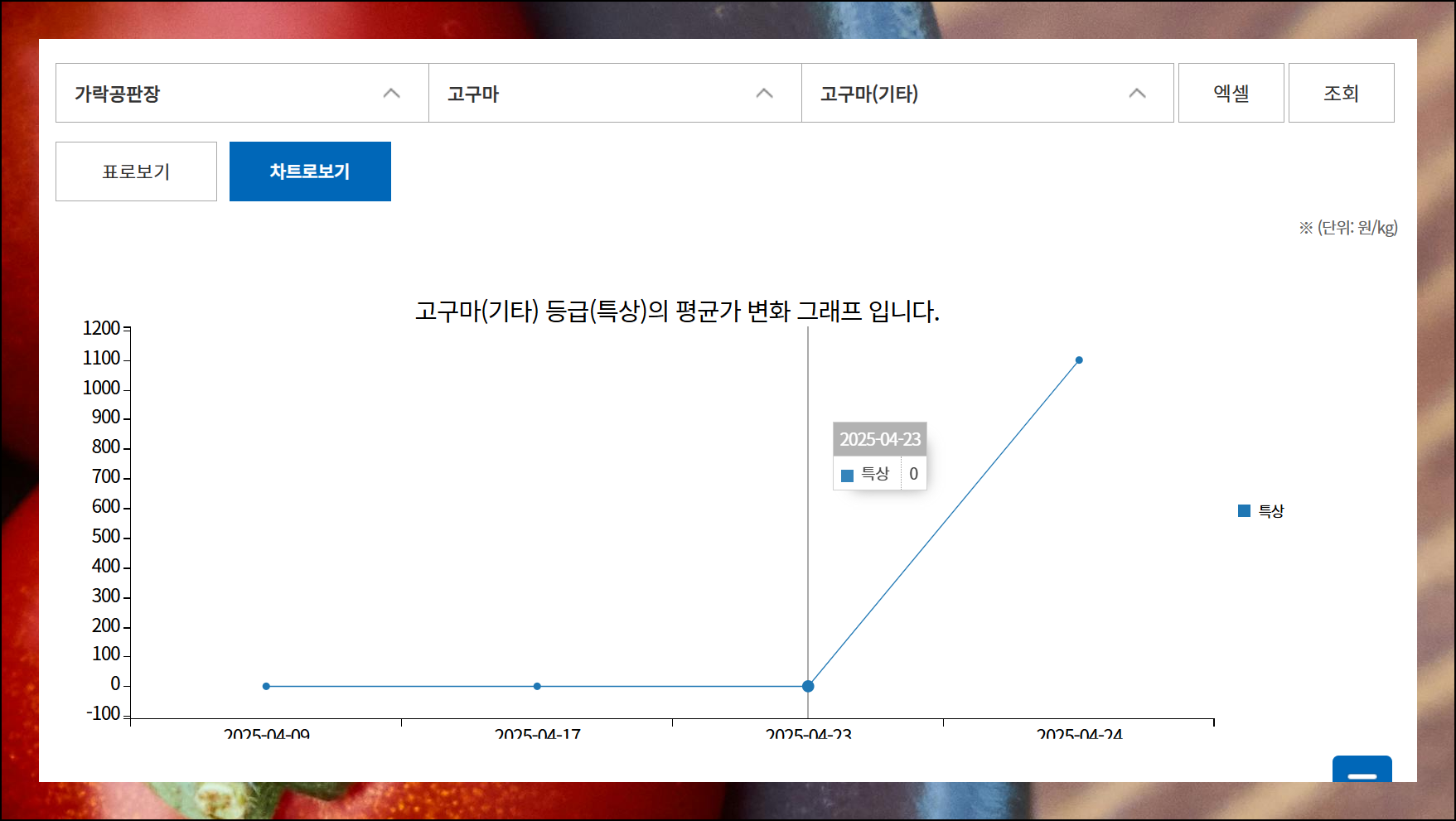Click the tooltip date header 2025-04-23
This screenshot has height=821, width=1456.
(880, 439)
